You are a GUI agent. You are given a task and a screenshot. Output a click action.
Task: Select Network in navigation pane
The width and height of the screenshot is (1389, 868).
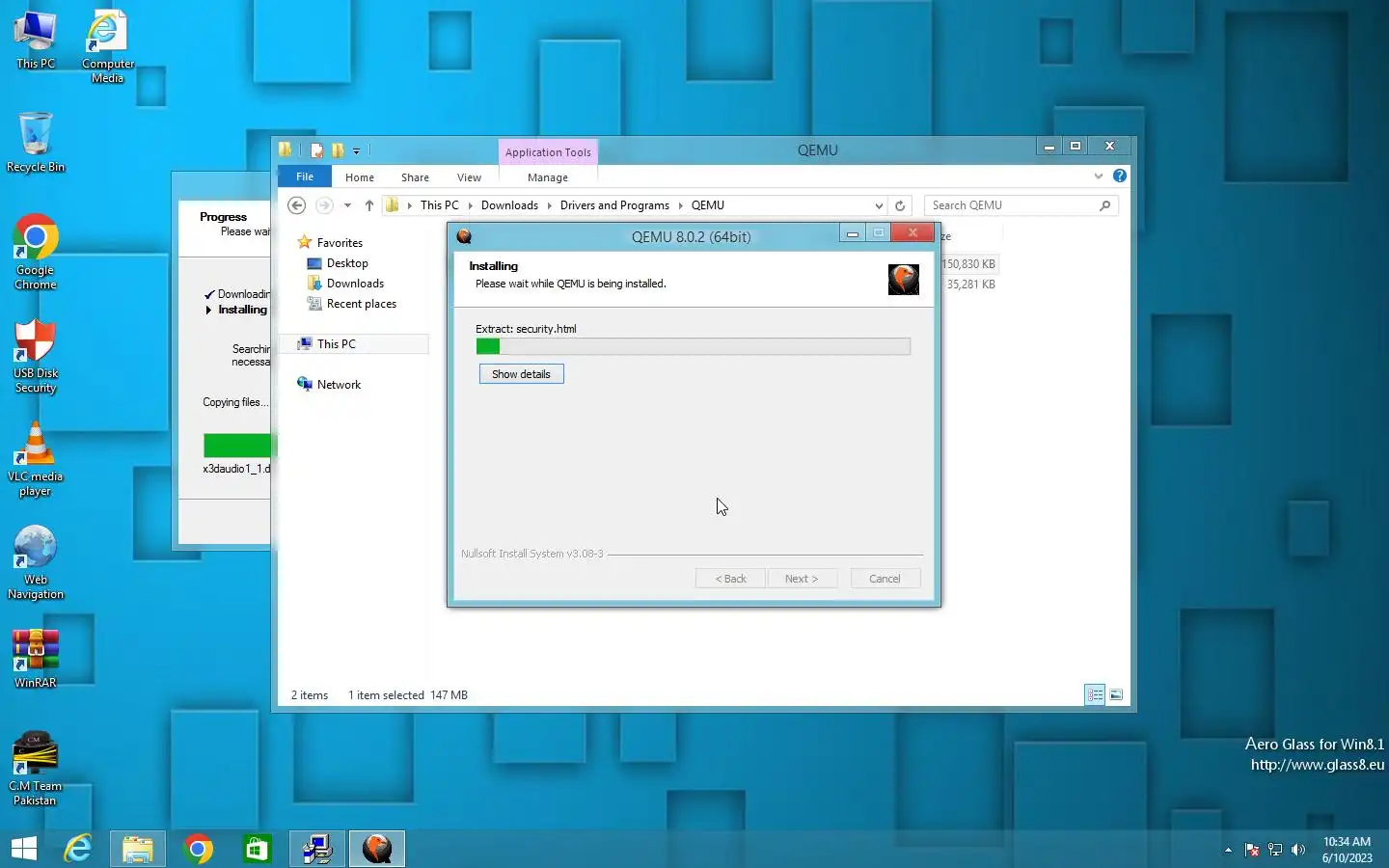[339, 385]
